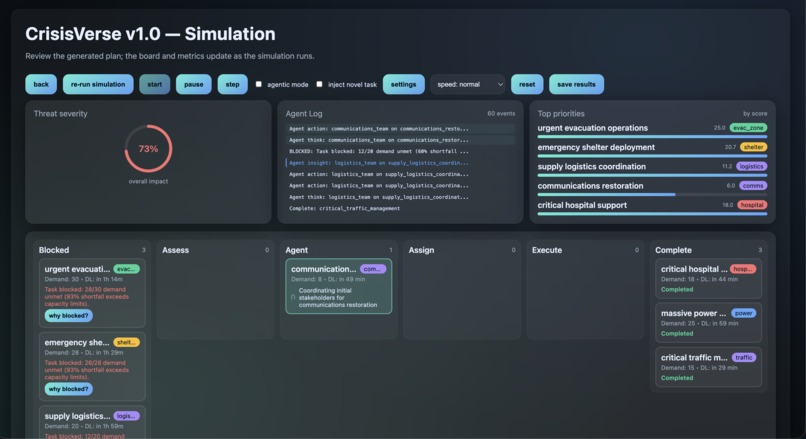Click hospital tag on critical hospital card
Viewport: 806px width, 439px height.
743,269
